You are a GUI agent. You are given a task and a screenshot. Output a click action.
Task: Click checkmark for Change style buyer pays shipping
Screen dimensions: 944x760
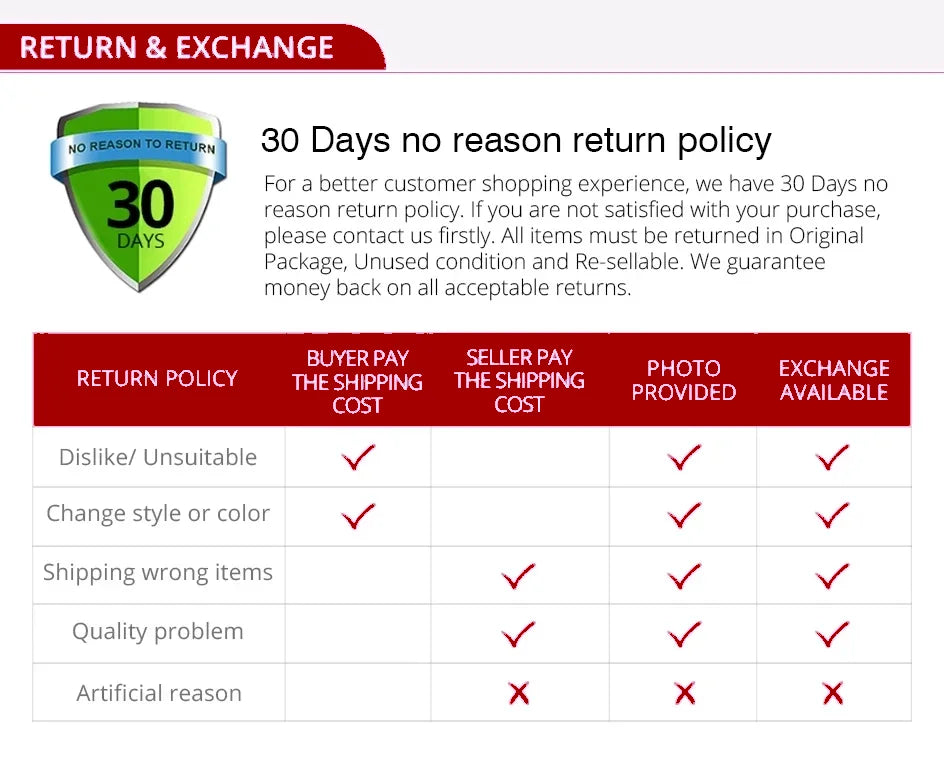[357, 516]
